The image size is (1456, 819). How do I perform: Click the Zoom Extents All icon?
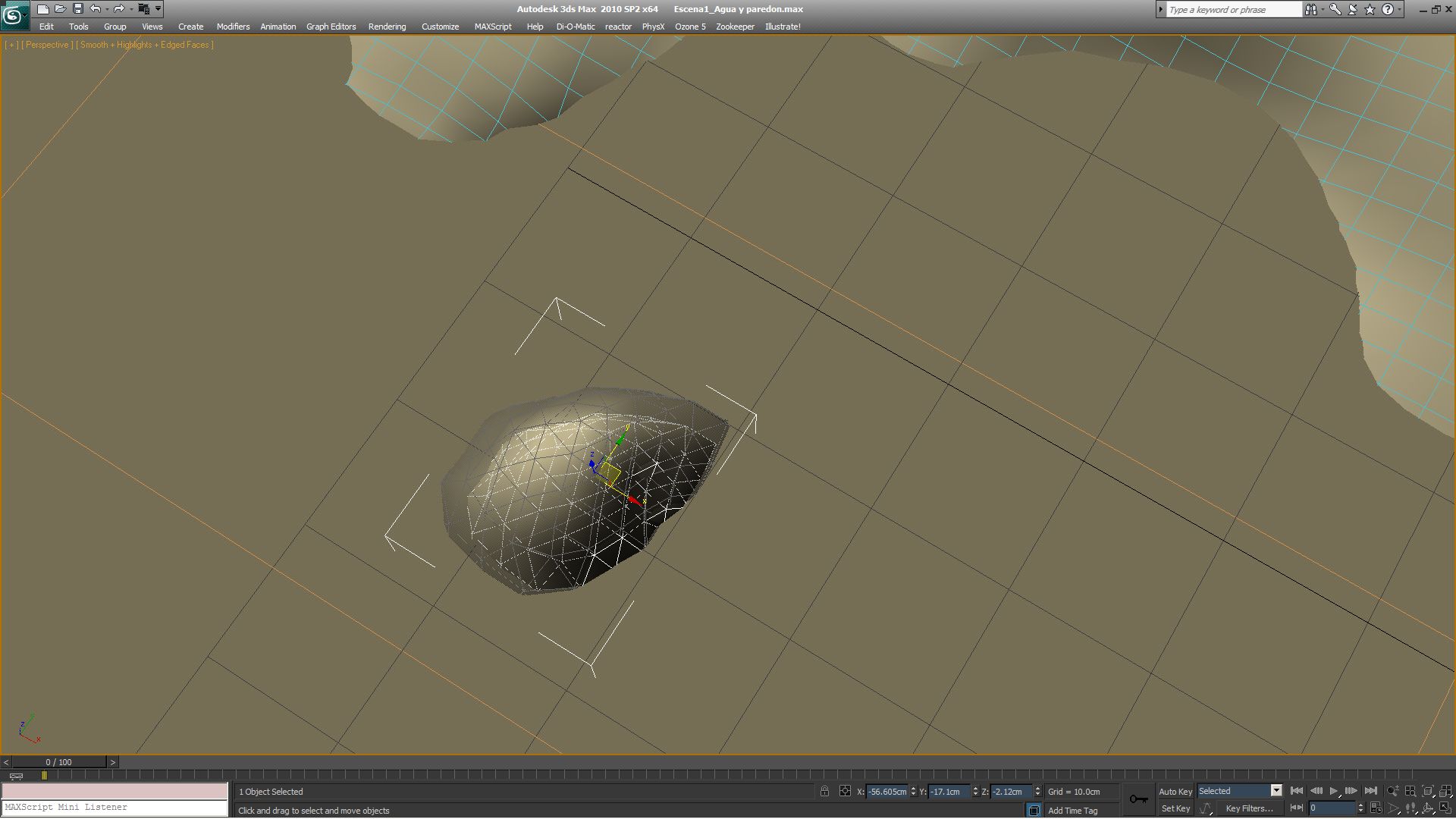(1445, 791)
